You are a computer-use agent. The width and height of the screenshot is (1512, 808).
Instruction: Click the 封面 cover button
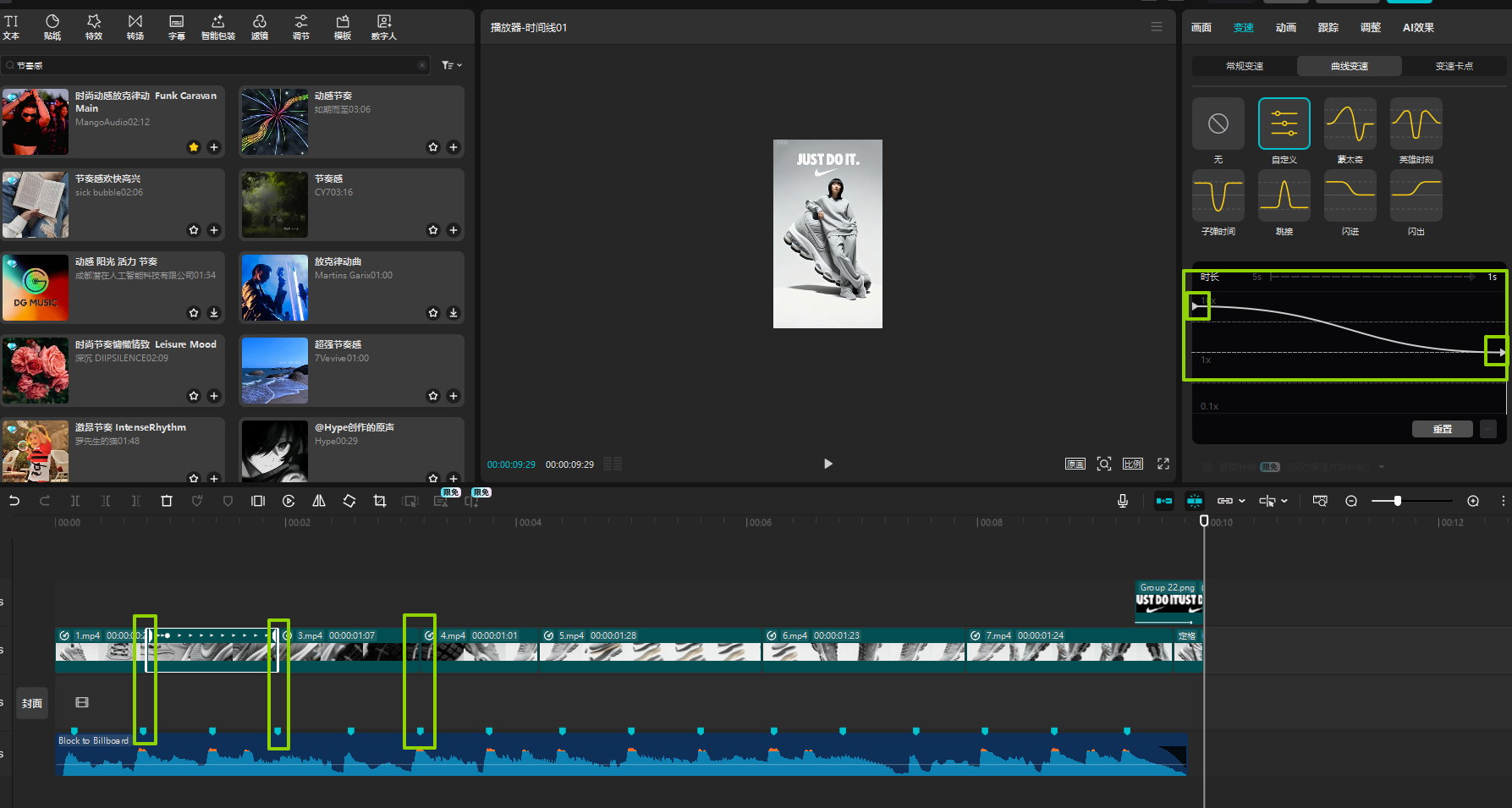[x=32, y=703]
